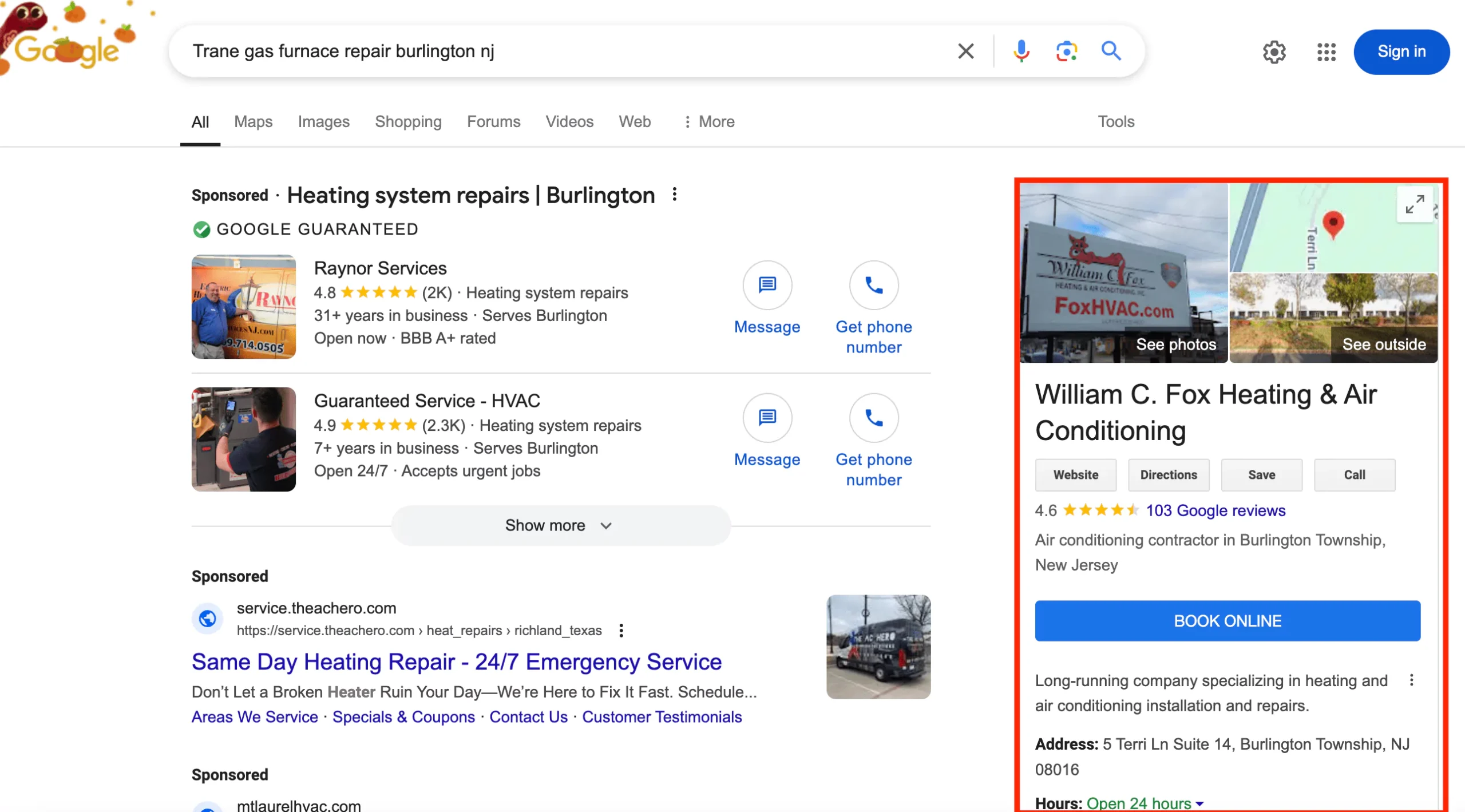The height and width of the screenshot is (812, 1465).
Task: Open the Guaranteed Service - HVAC listing title
Action: click(426, 401)
